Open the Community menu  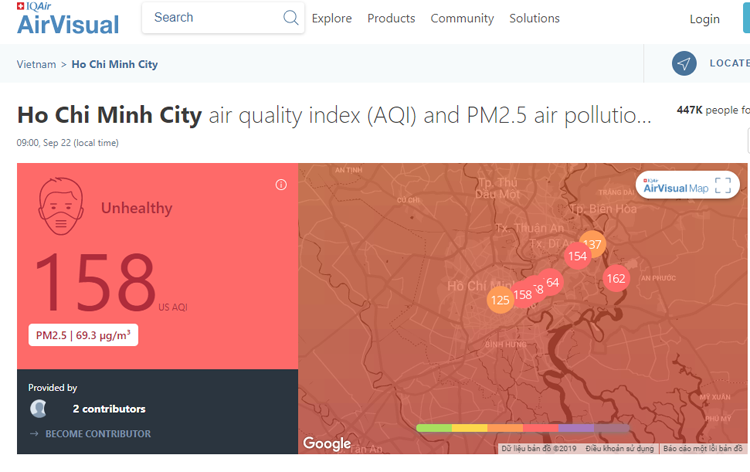tap(462, 18)
